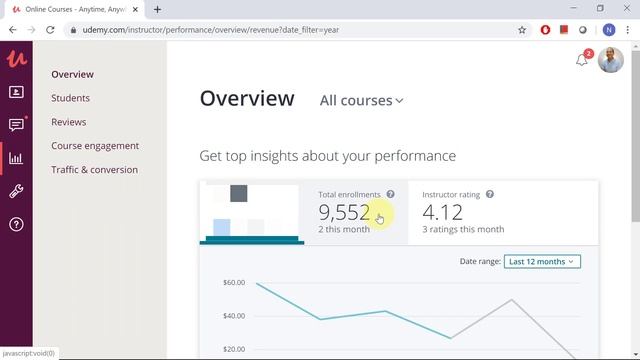640x360 pixels.
Task: Select Overview in the side menu
Action: (x=73, y=74)
